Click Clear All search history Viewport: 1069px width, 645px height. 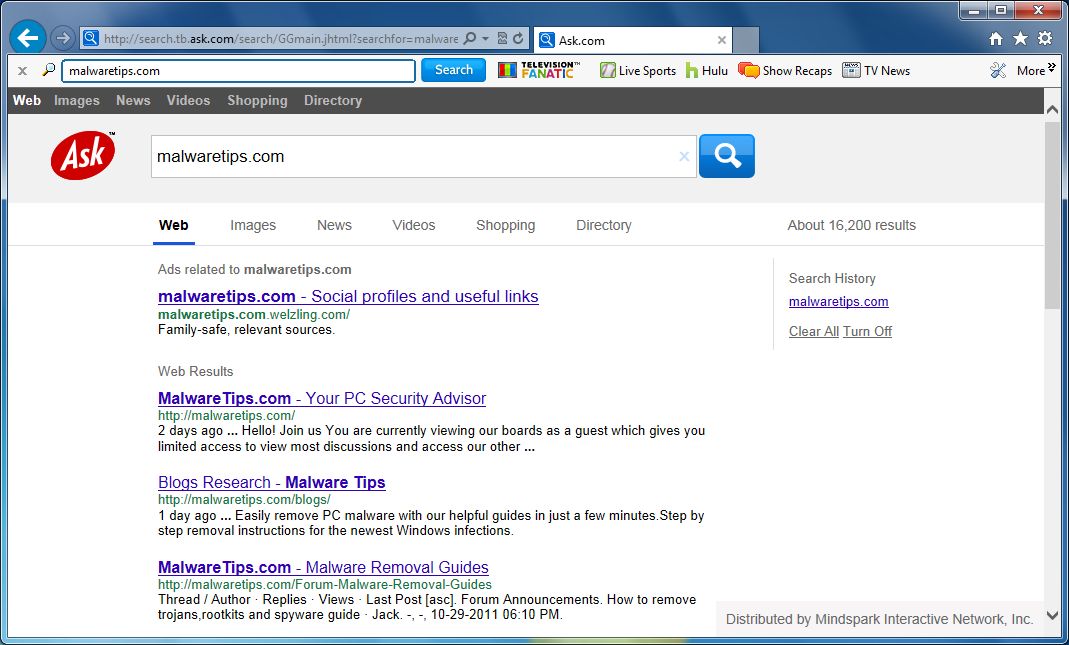[x=813, y=331]
